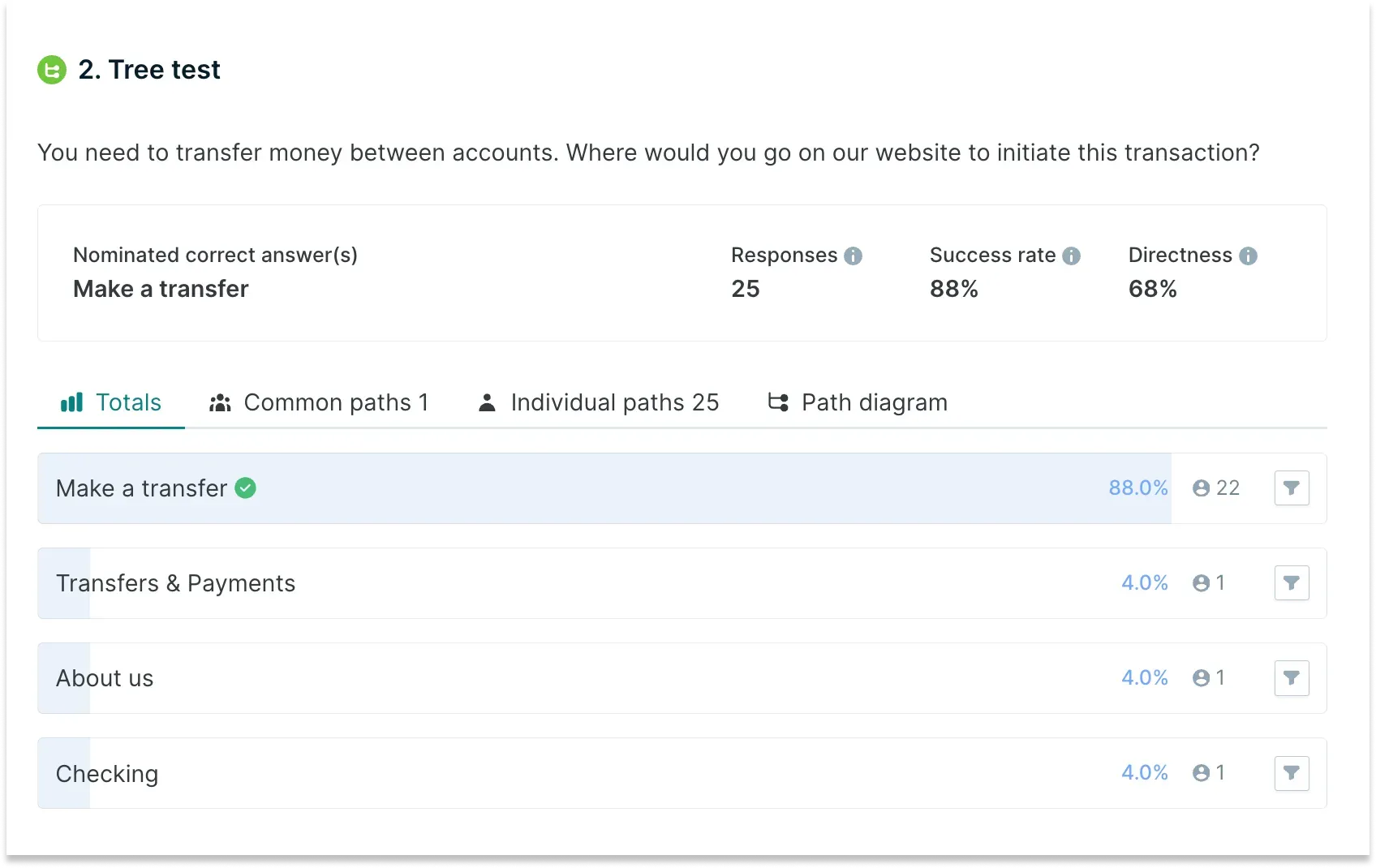Click info icon next to Directness
The height and width of the screenshot is (868, 1376).
tap(1248, 256)
